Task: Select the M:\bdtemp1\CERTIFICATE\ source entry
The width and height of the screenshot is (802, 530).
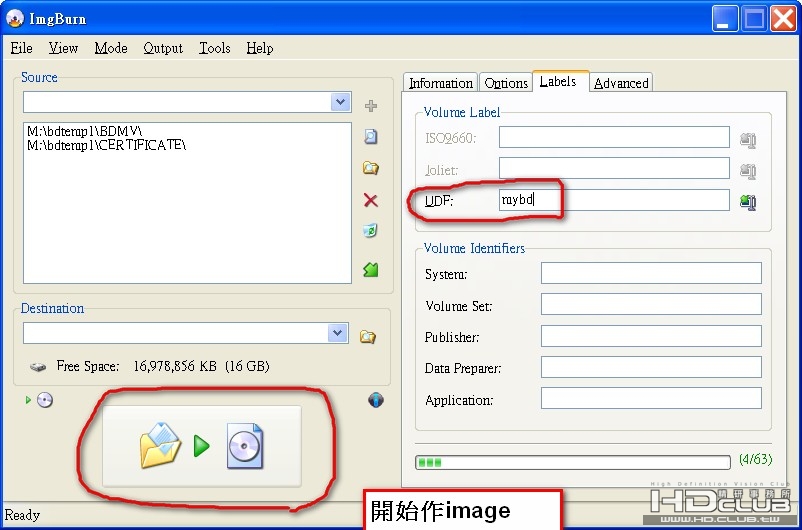Action: 107,145
